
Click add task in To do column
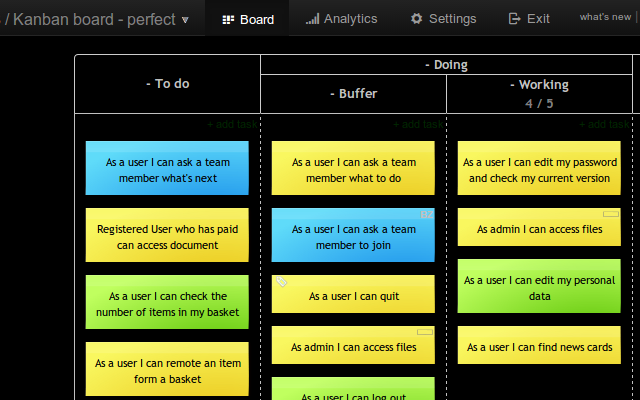pos(232,124)
